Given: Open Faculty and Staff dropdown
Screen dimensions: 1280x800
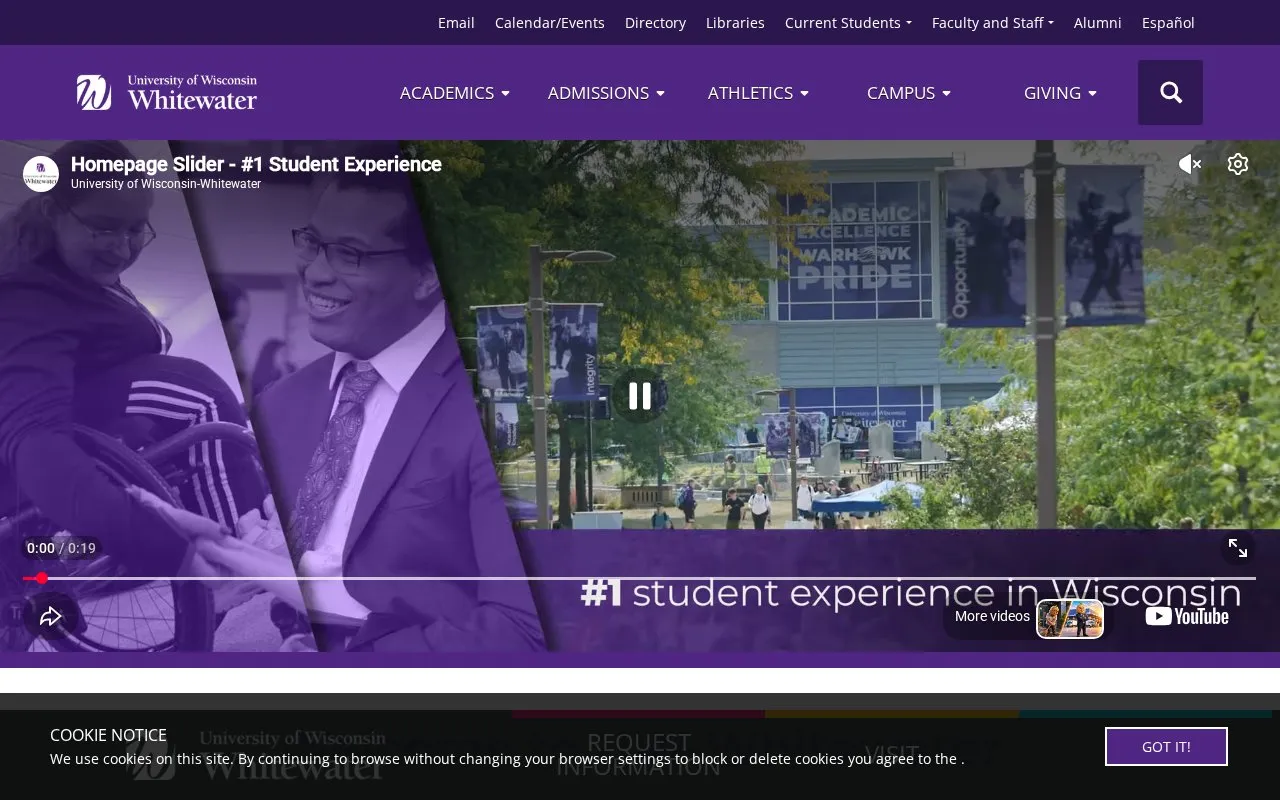Looking at the screenshot, I should click(993, 23).
